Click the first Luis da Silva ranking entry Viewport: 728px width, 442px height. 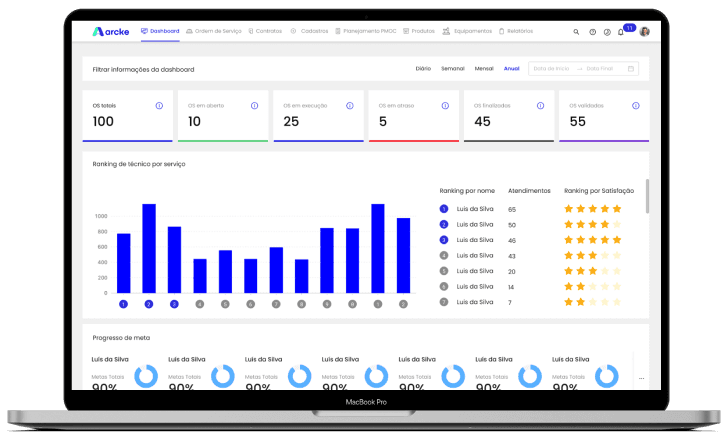click(474, 209)
